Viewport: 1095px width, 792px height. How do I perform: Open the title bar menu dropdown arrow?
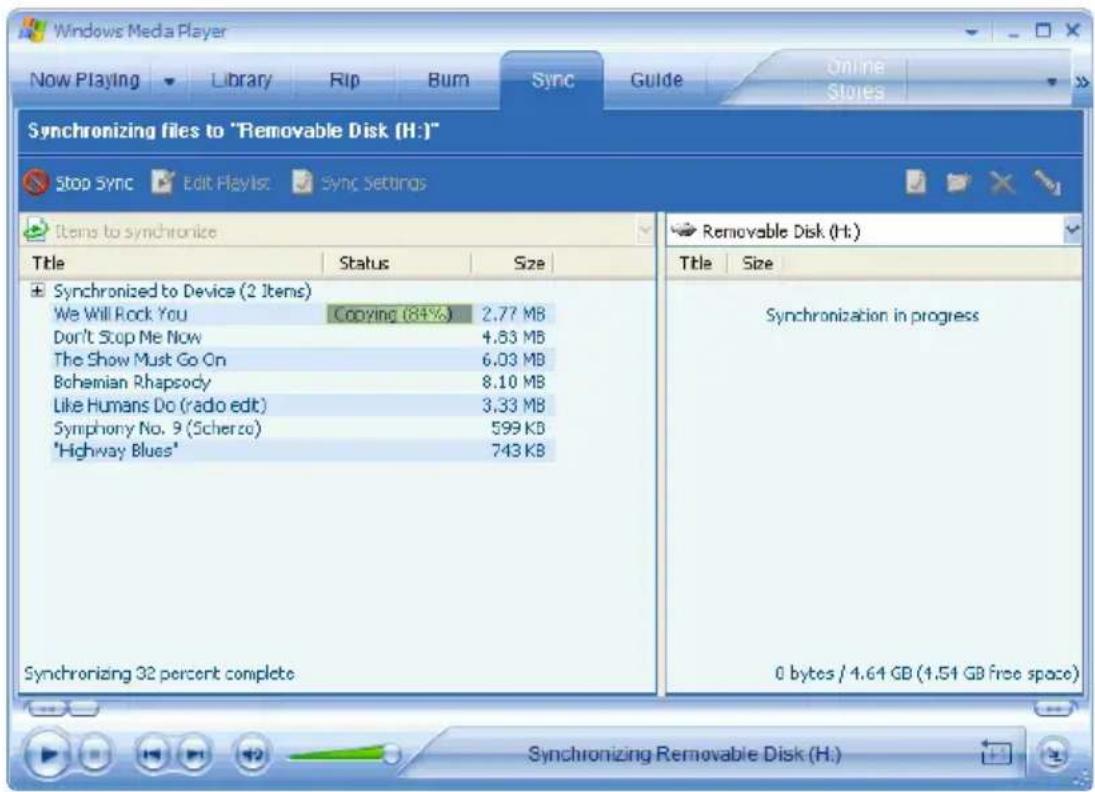click(971, 31)
